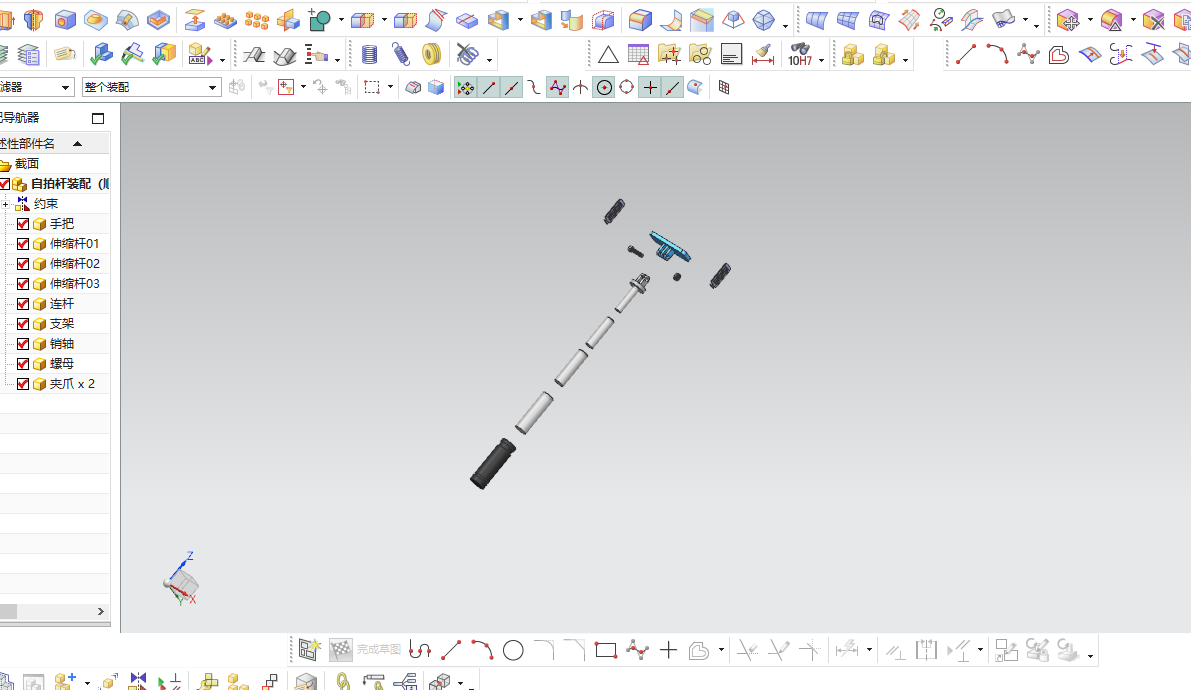Select the Rectangle sketch tool

click(x=605, y=650)
